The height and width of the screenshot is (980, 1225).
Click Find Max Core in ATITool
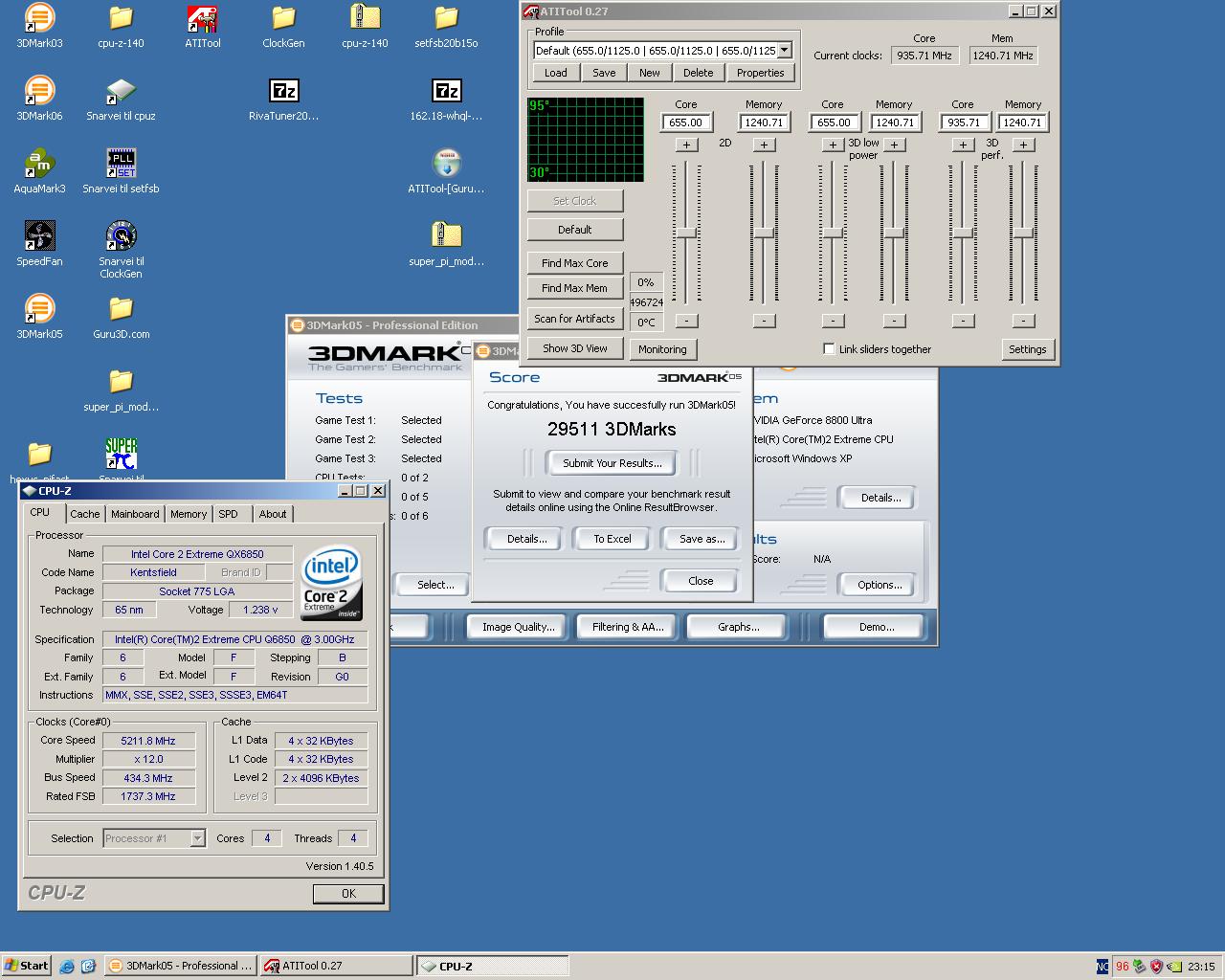click(x=574, y=263)
